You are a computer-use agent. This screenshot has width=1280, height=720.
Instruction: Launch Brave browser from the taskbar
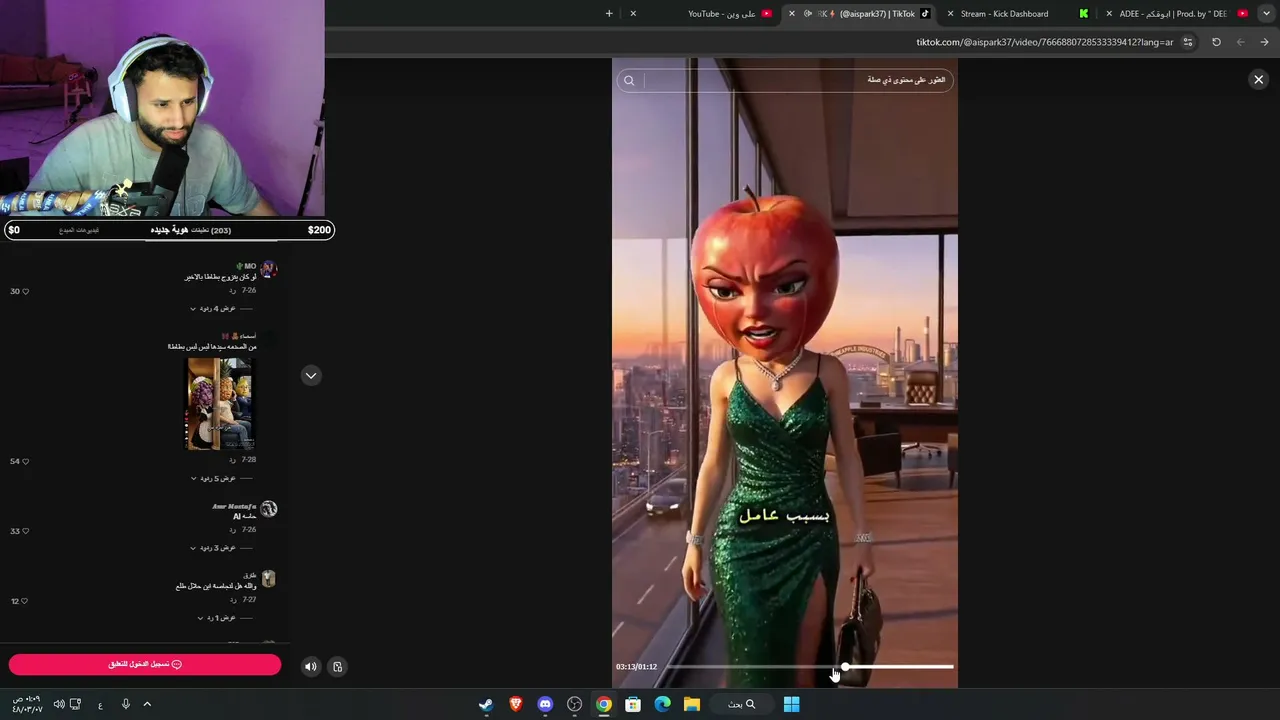tap(515, 704)
